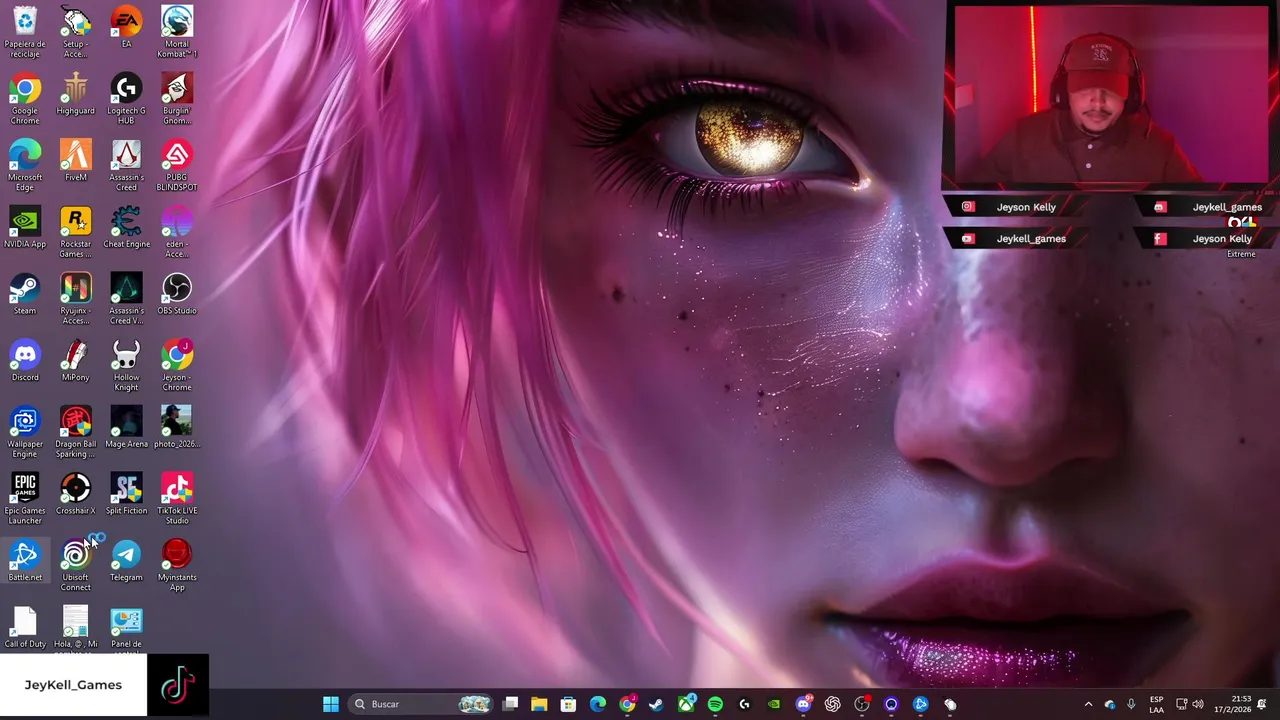
Task: Open the volume control in the system tray
Action: point(1198,704)
